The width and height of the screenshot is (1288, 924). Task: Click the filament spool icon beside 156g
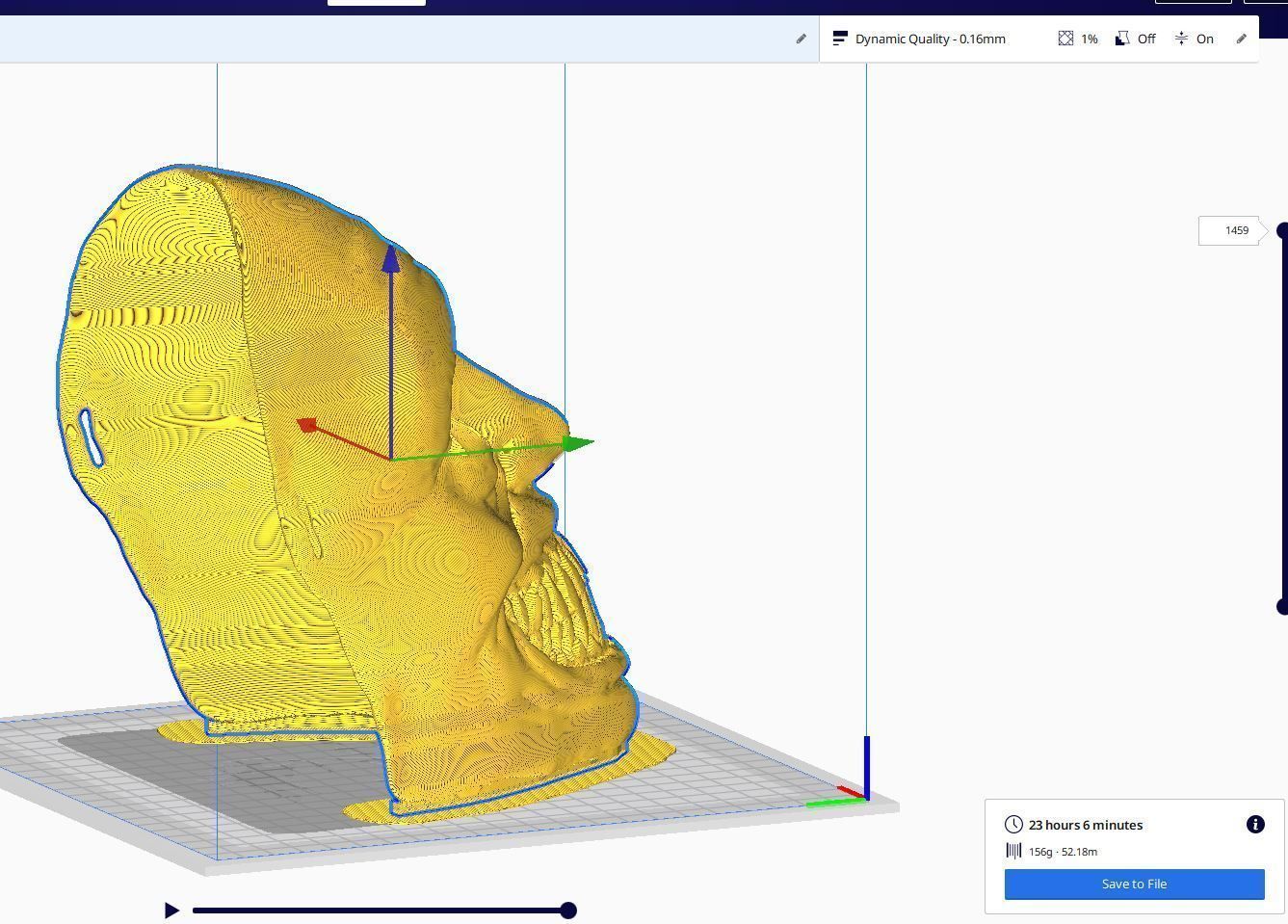coord(1013,851)
